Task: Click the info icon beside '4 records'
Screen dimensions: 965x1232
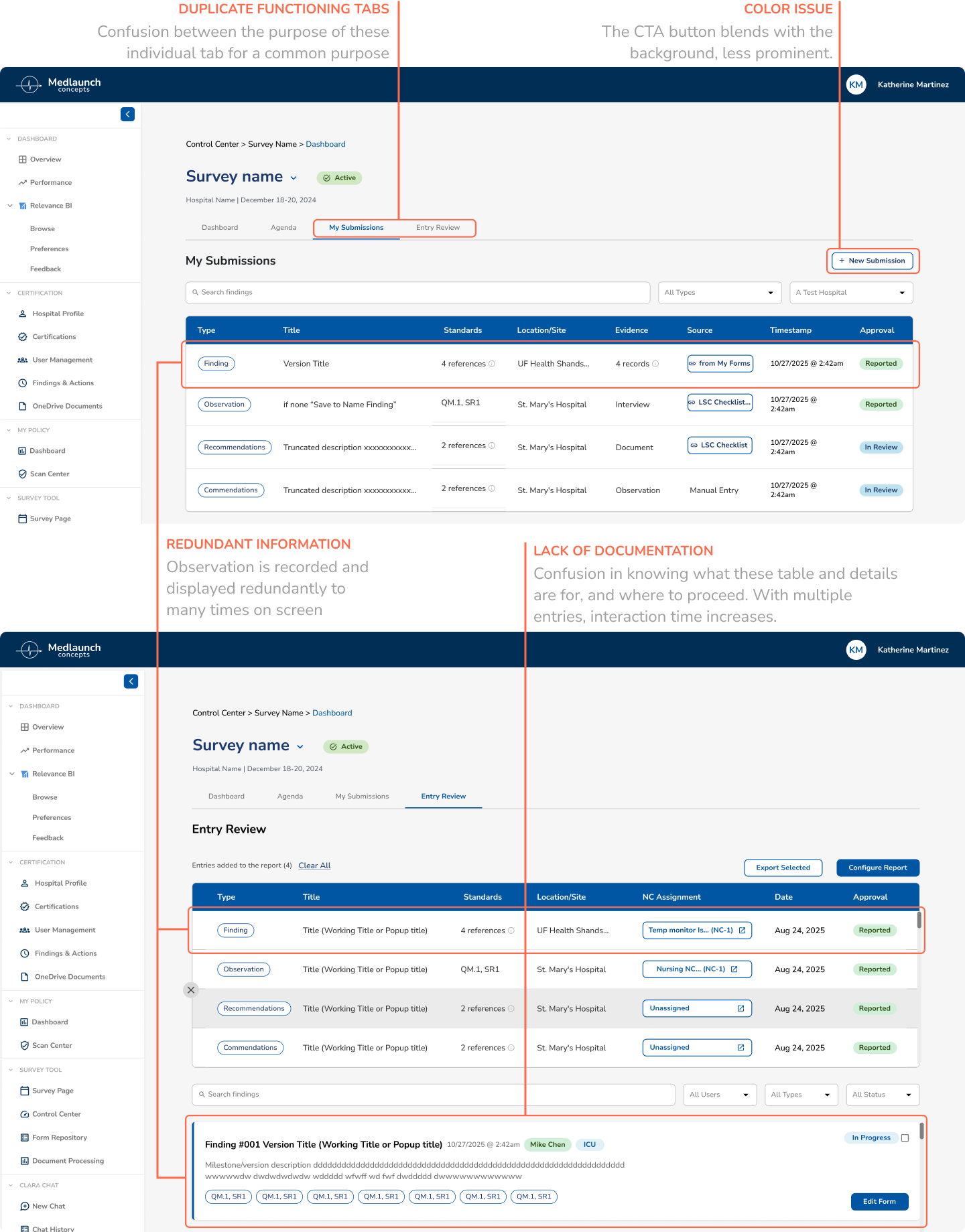Action: pyautogui.click(x=655, y=364)
